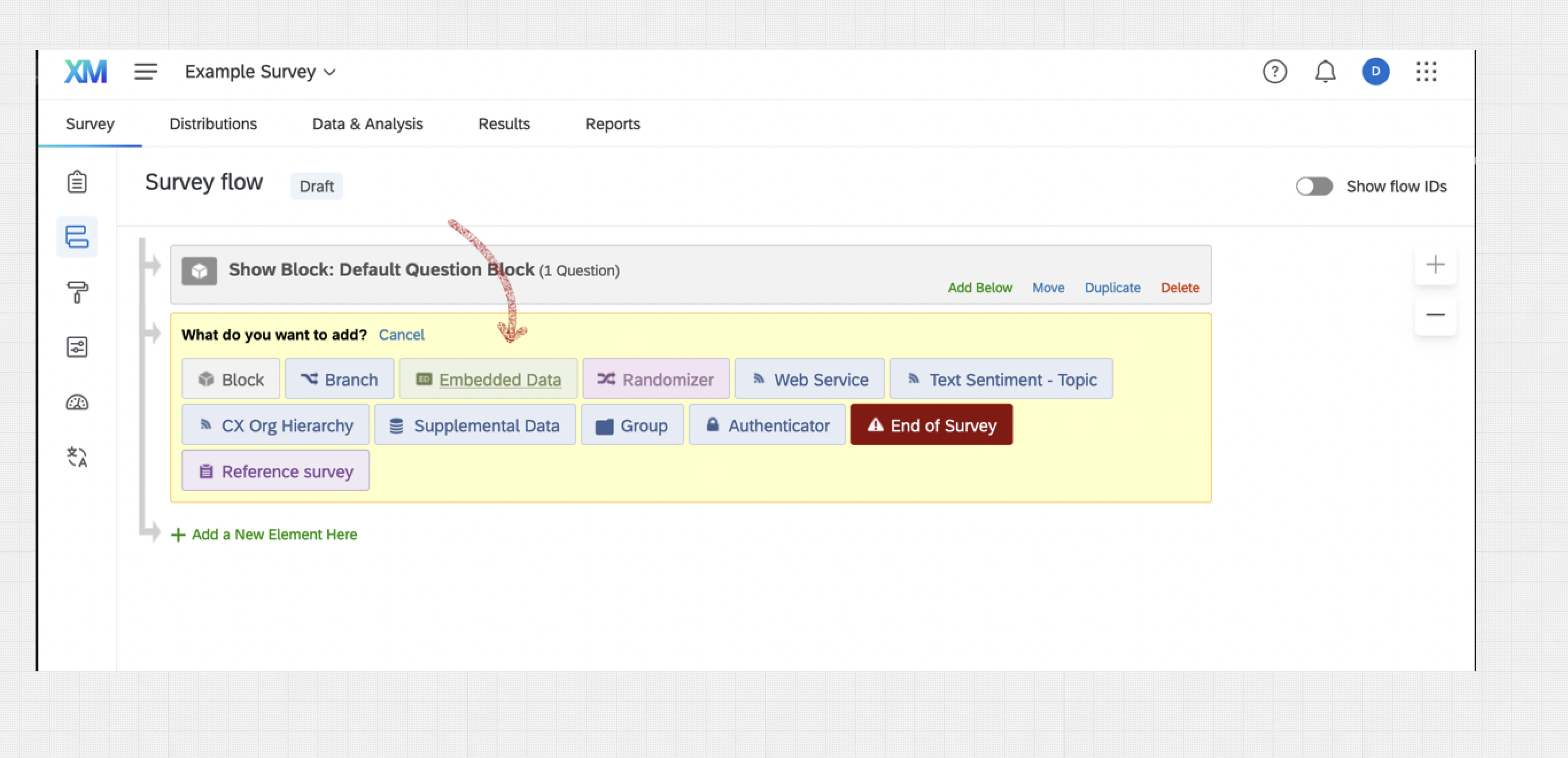The image size is (1568, 758).
Task: Click the help question mark icon
Action: [x=1274, y=72]
